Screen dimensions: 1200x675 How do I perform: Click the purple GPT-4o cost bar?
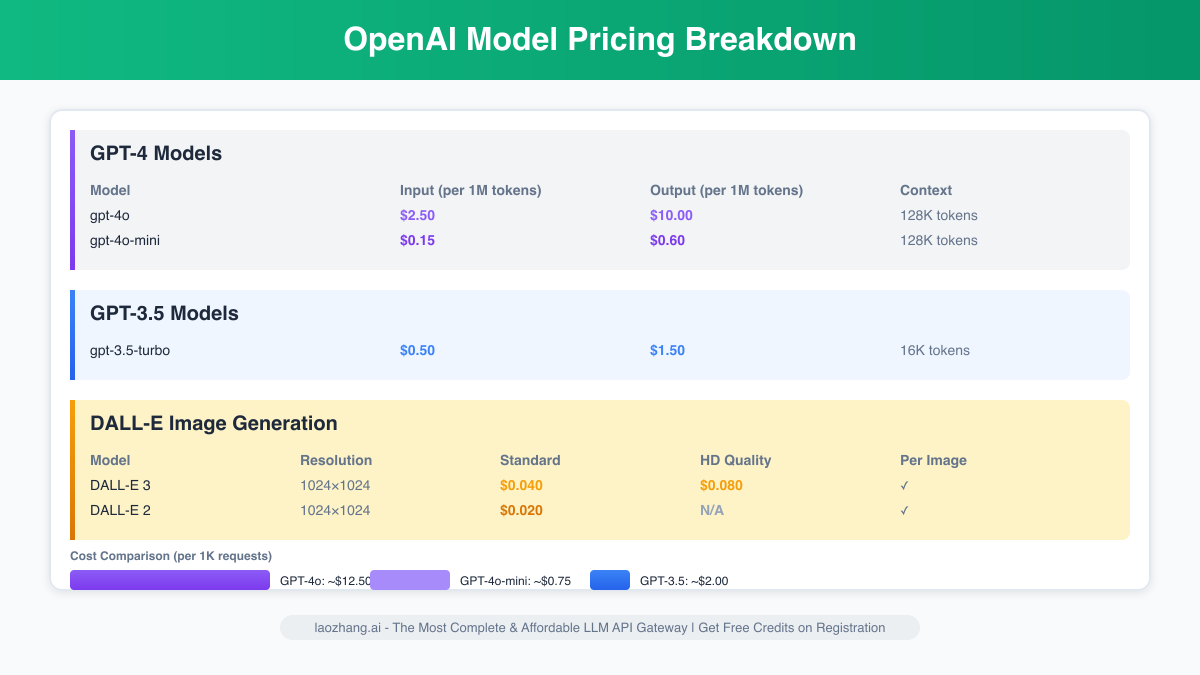(x=170, y=580)
